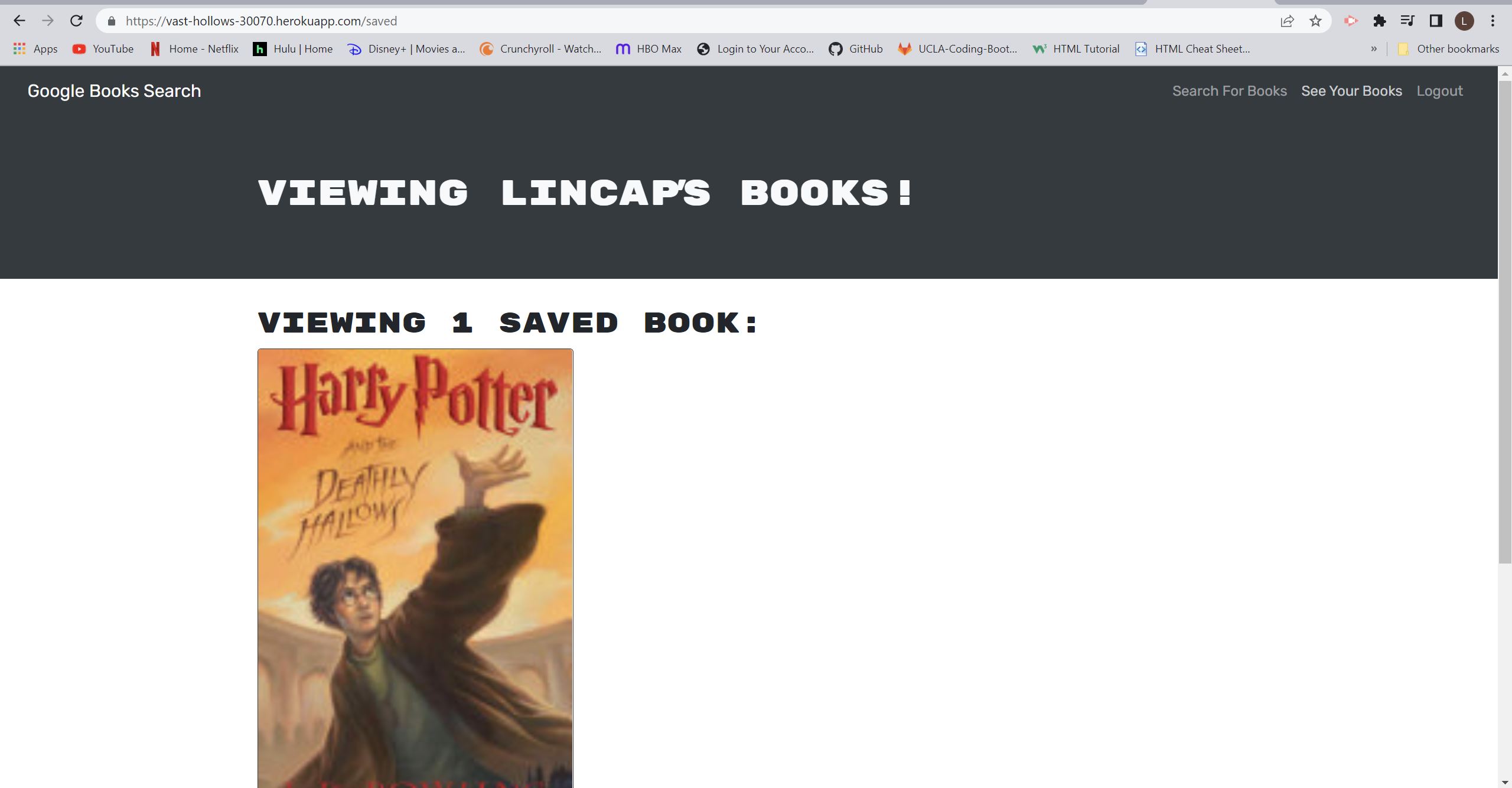Go to Search For Books nav item
The width and height of the screenshot is (1512, 788).
[1229, 91]
